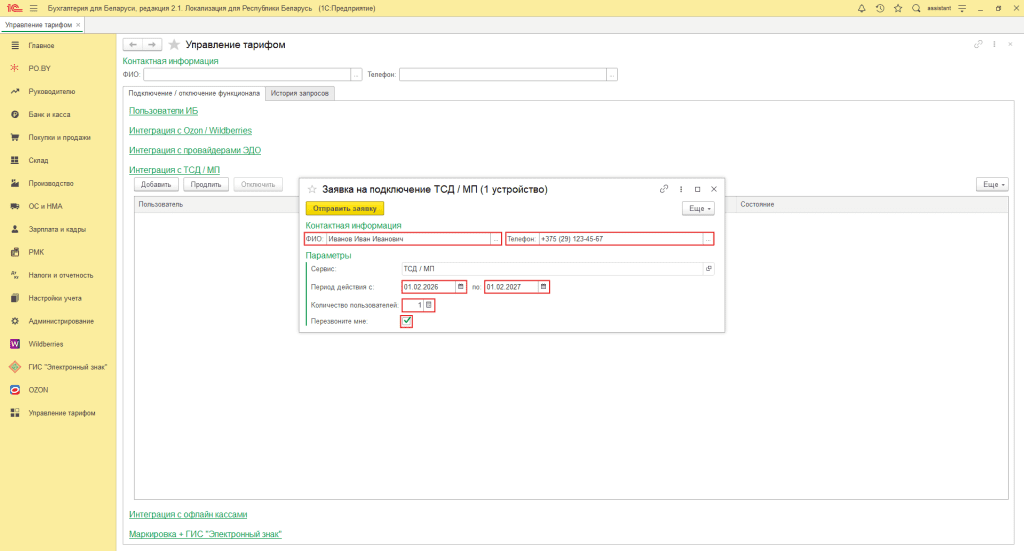Switch to История запросов tab
Screen dimensions: 1024x551
(x=301, y=93)
